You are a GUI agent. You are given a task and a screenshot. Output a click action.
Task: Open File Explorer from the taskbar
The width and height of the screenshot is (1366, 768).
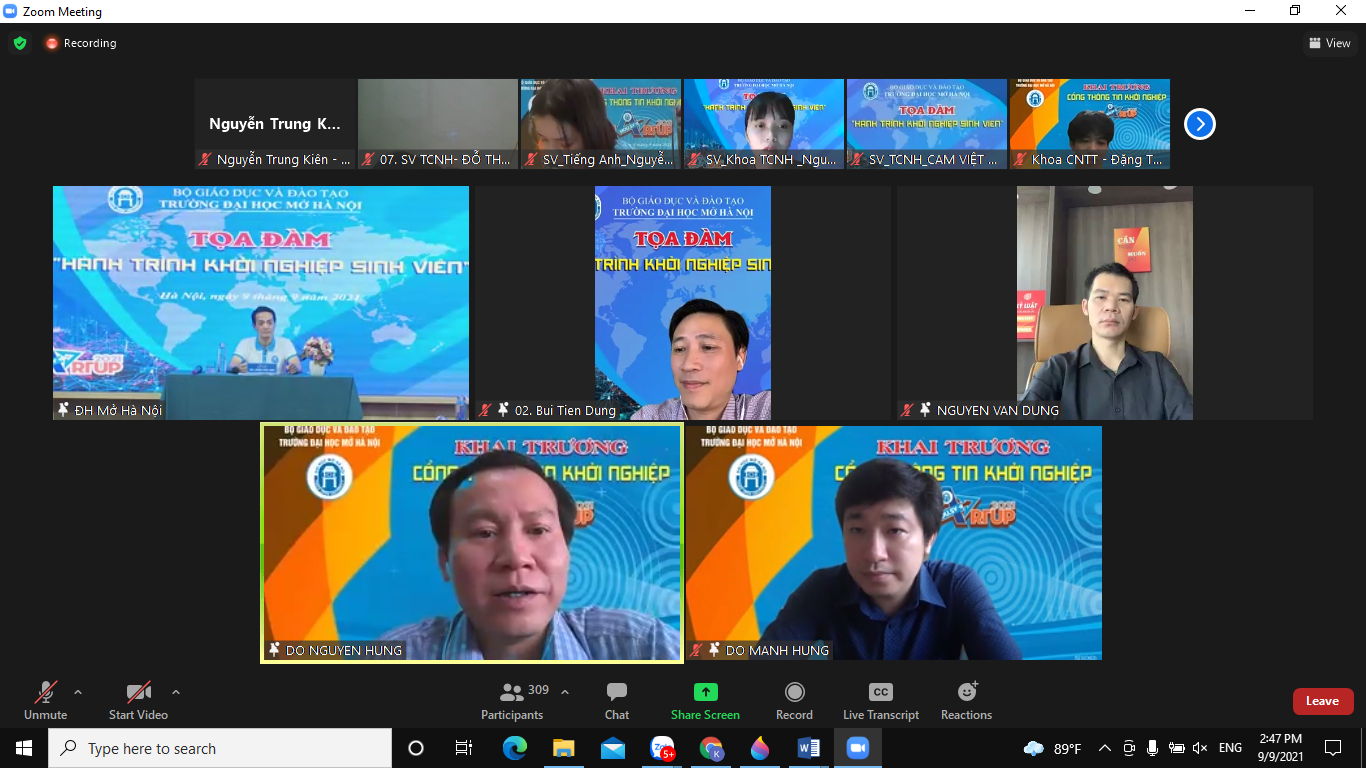pyautogui.click(x=564, y=748)
